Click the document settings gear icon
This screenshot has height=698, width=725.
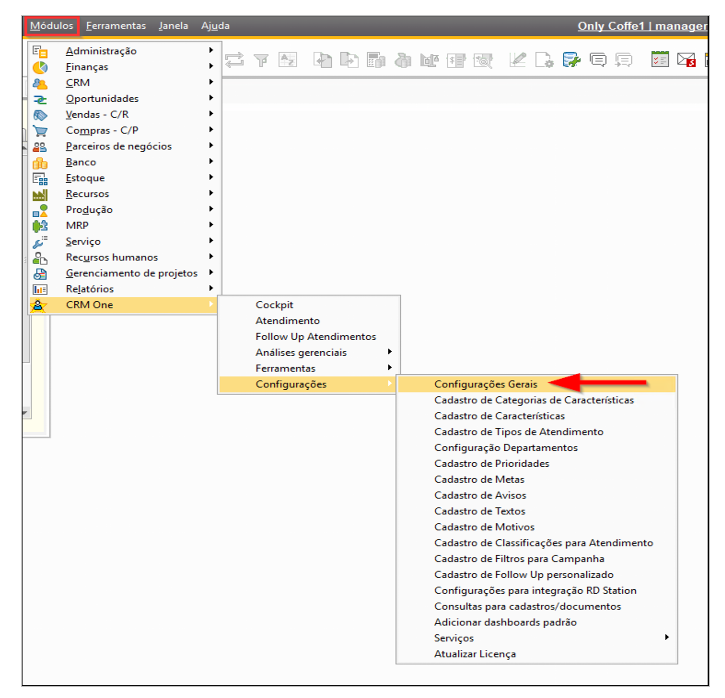544,60
